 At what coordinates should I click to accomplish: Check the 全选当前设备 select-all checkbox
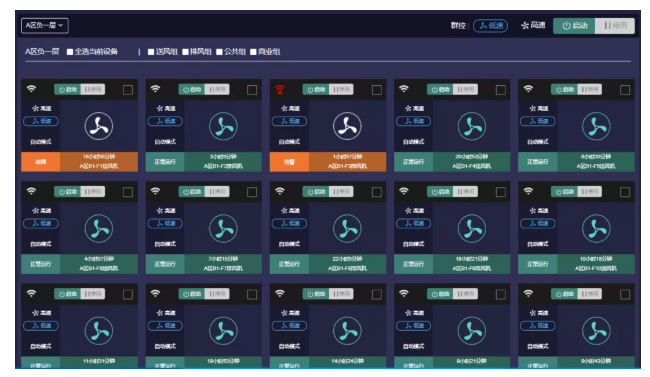point(70,52)
